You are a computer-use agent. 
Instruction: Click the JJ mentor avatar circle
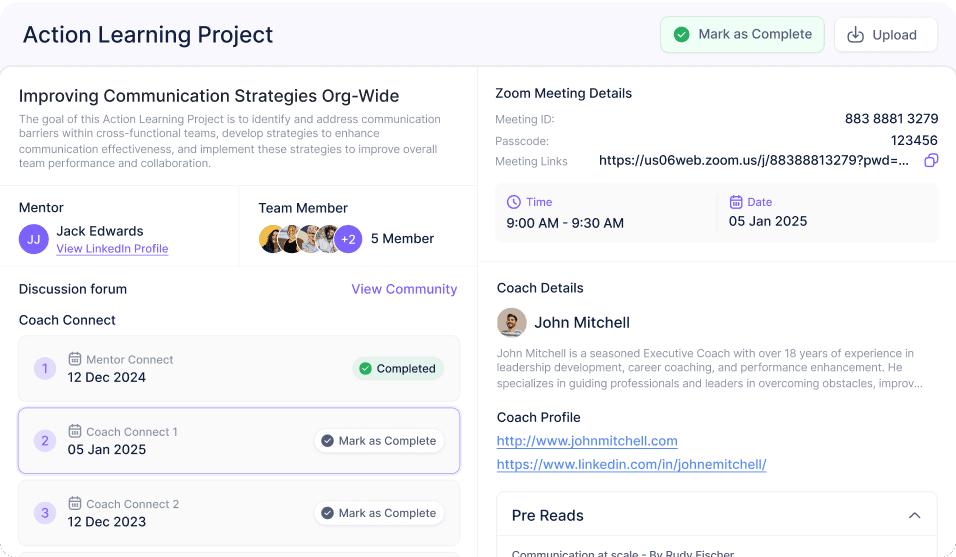pyautogui.click(x=34, y=239)
